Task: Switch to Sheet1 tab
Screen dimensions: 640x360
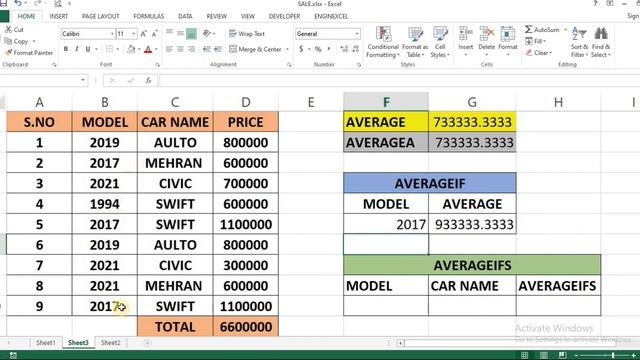Action: (46, 343)
